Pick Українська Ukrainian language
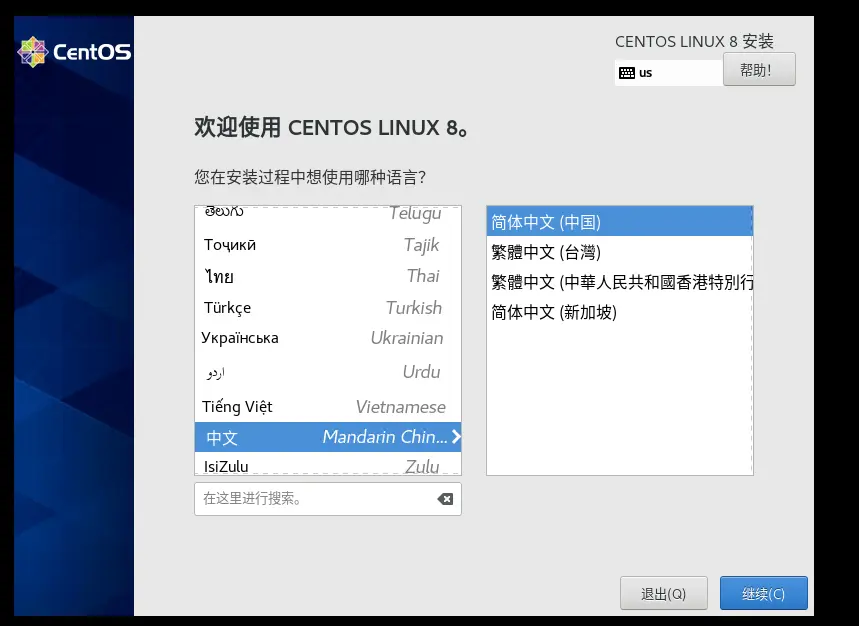The image size is (859, 626). point(328,338)
